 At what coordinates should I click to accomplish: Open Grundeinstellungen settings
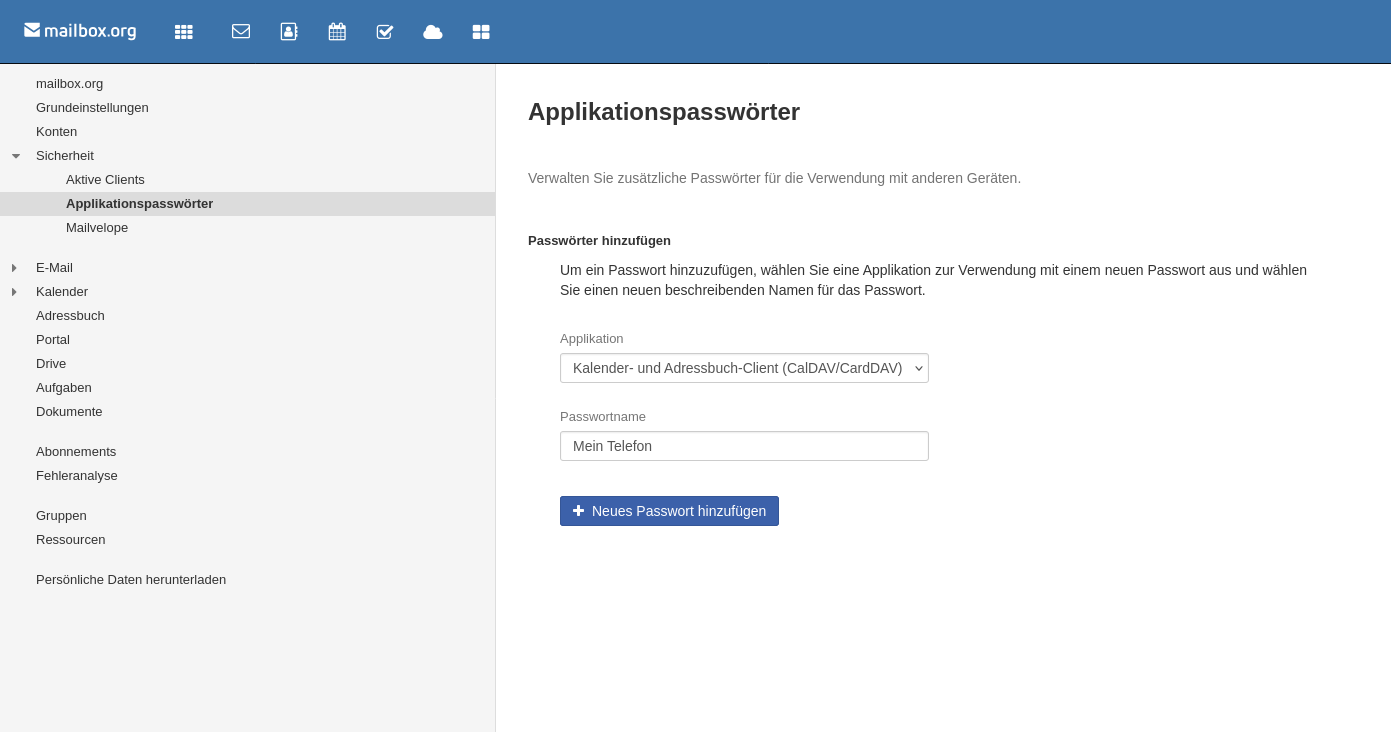[x=92, y=108]
